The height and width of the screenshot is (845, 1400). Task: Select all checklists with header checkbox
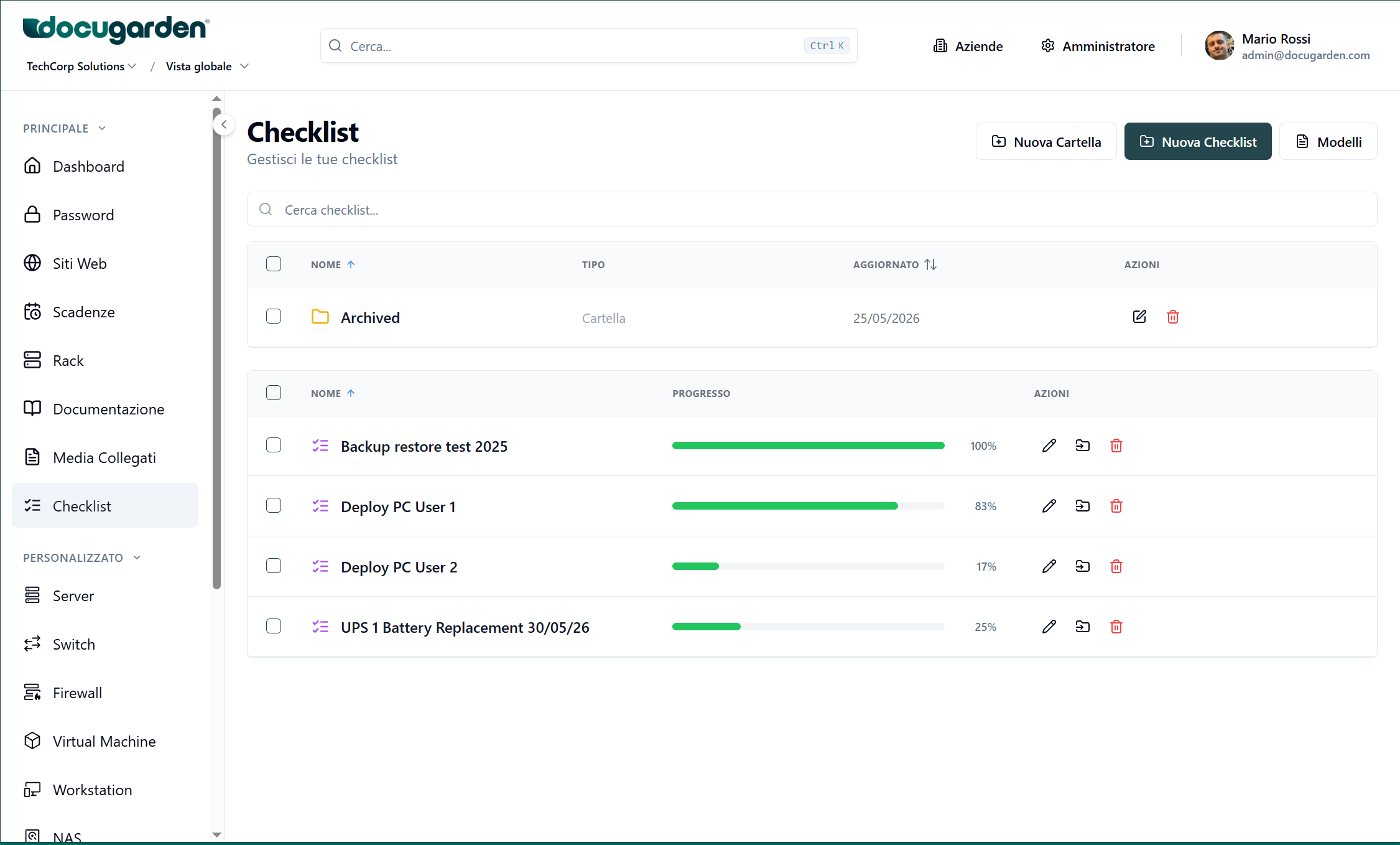(274, 393)
